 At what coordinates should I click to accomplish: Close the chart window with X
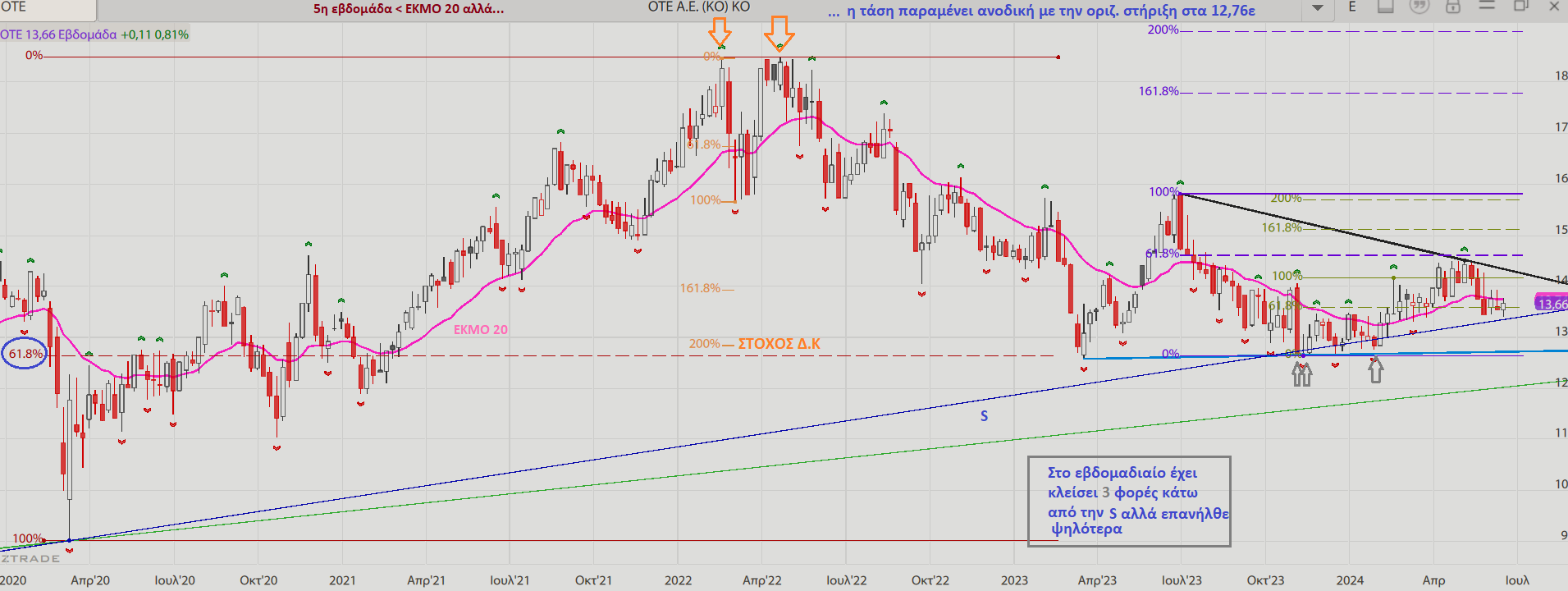[1554, 6]
